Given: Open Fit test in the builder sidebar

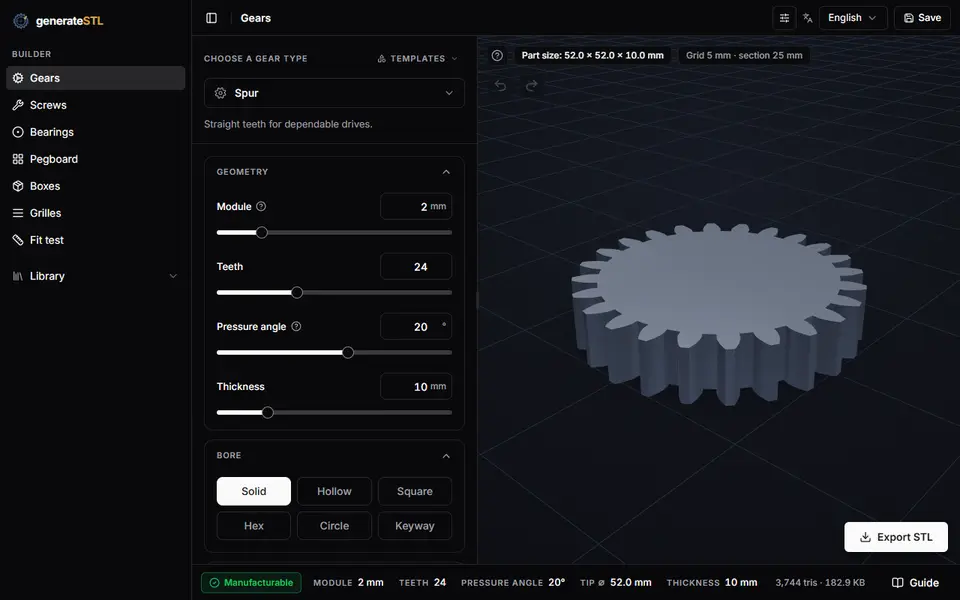Looking at the screenshot, I should (x=96, y=239).
